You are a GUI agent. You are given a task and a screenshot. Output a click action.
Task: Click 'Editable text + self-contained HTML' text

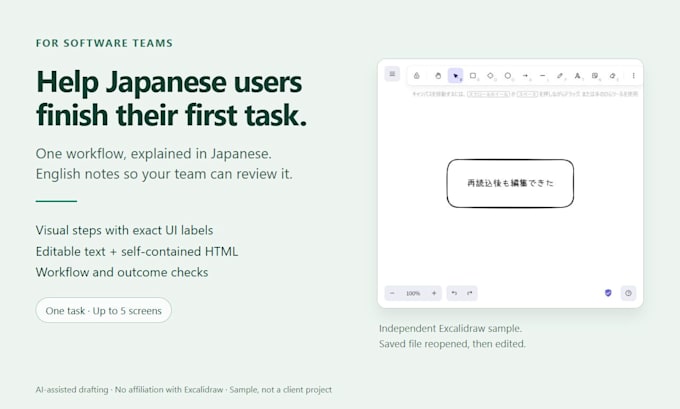(x=137, y=251)
